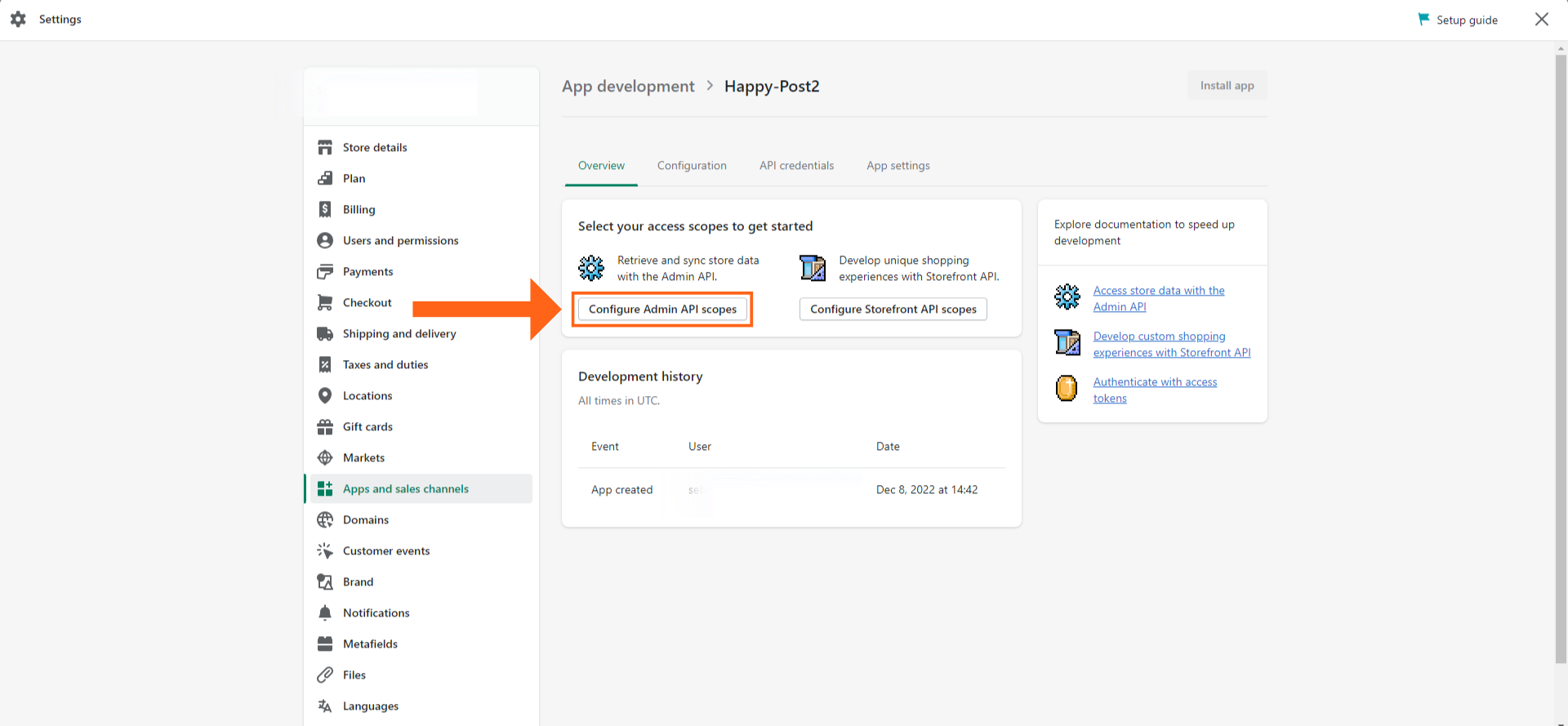
Task: Click the Install app button
Action: [x=1227, y=86]
